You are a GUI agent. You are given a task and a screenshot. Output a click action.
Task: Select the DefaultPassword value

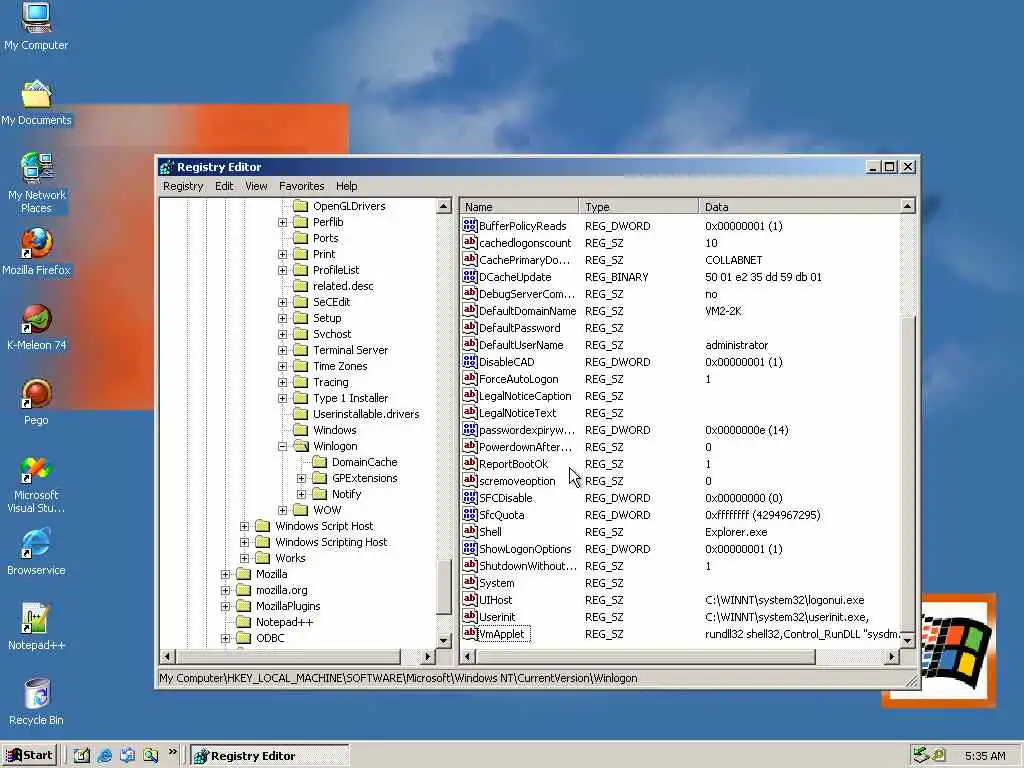pyautogui.click(x=519, y=328)
